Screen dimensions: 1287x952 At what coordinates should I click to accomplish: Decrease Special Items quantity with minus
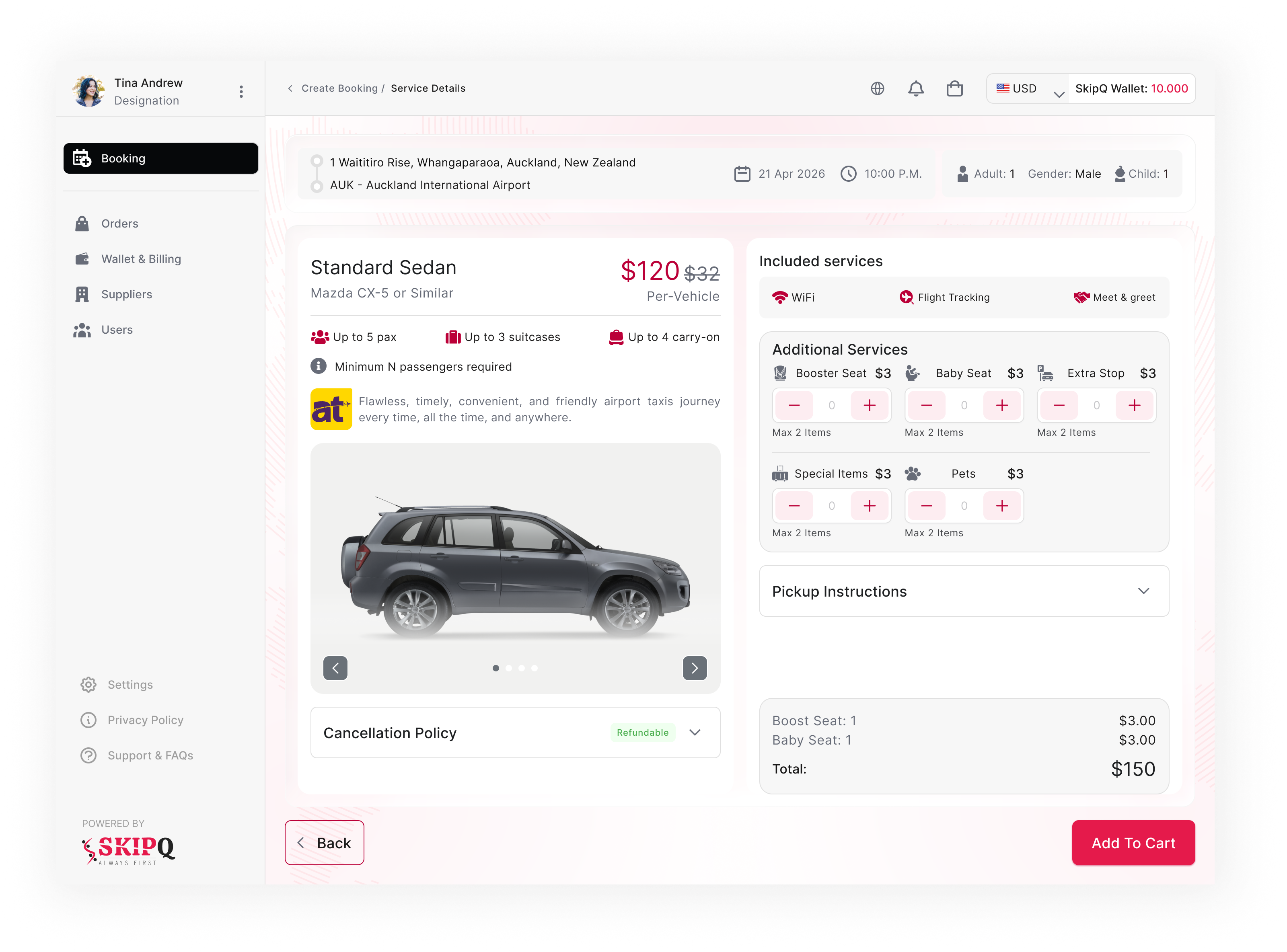click(794, 506)
